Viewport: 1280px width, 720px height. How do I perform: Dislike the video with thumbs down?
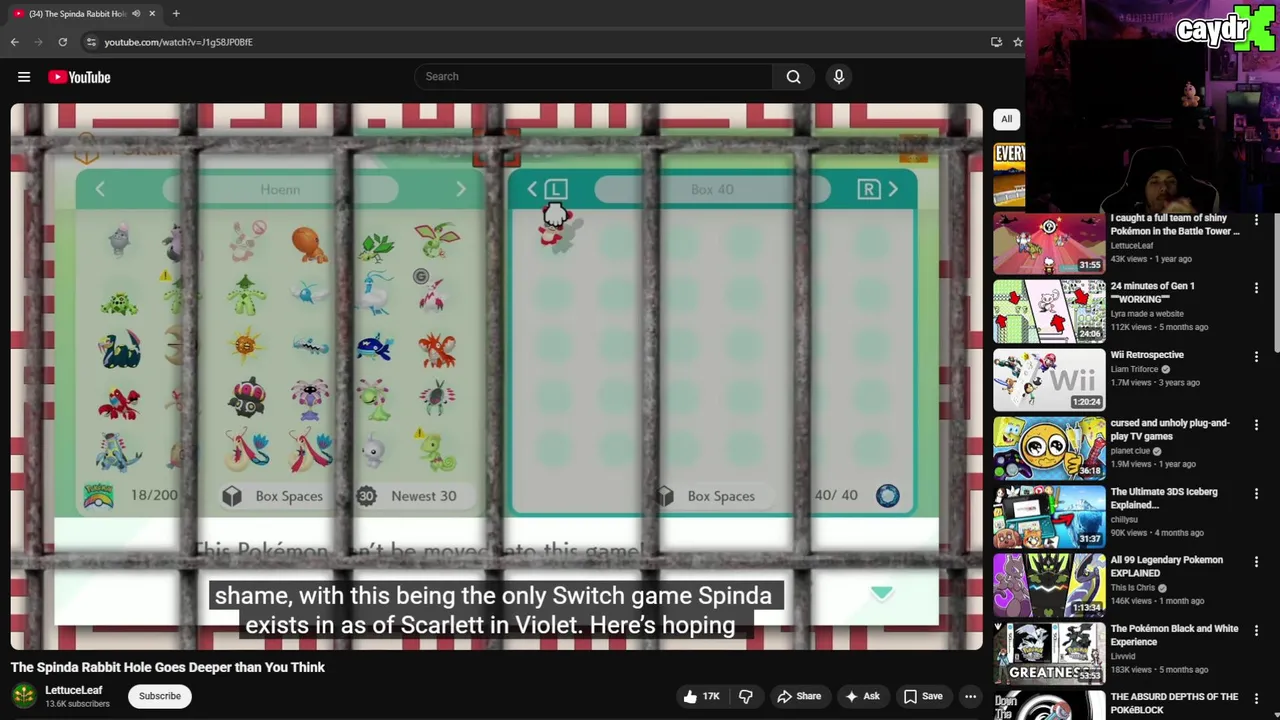coord(746,696)
